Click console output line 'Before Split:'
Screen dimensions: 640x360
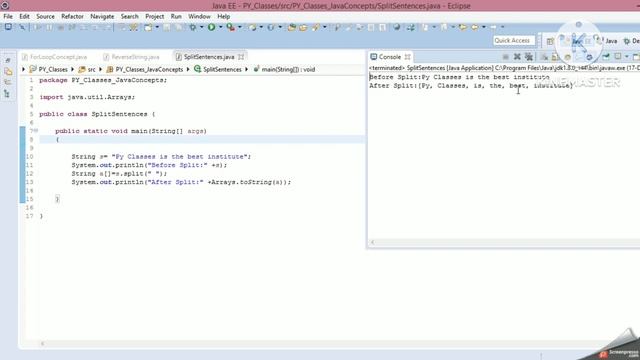click(x=459, y=77)
